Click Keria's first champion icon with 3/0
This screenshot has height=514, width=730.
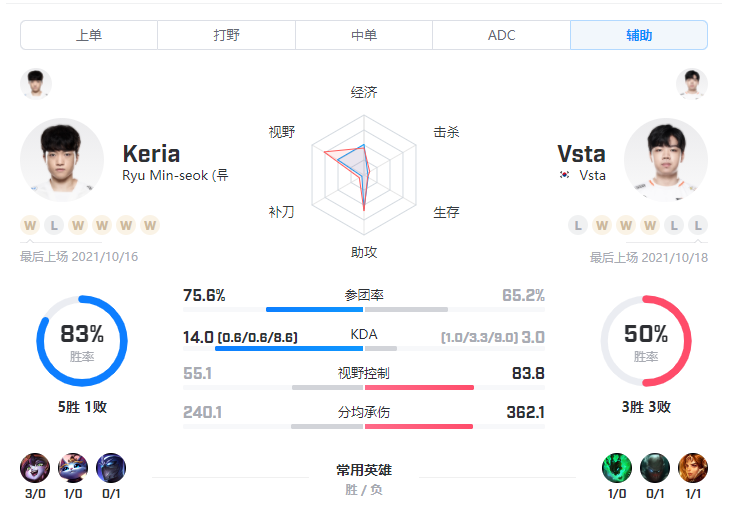[35, 468]
